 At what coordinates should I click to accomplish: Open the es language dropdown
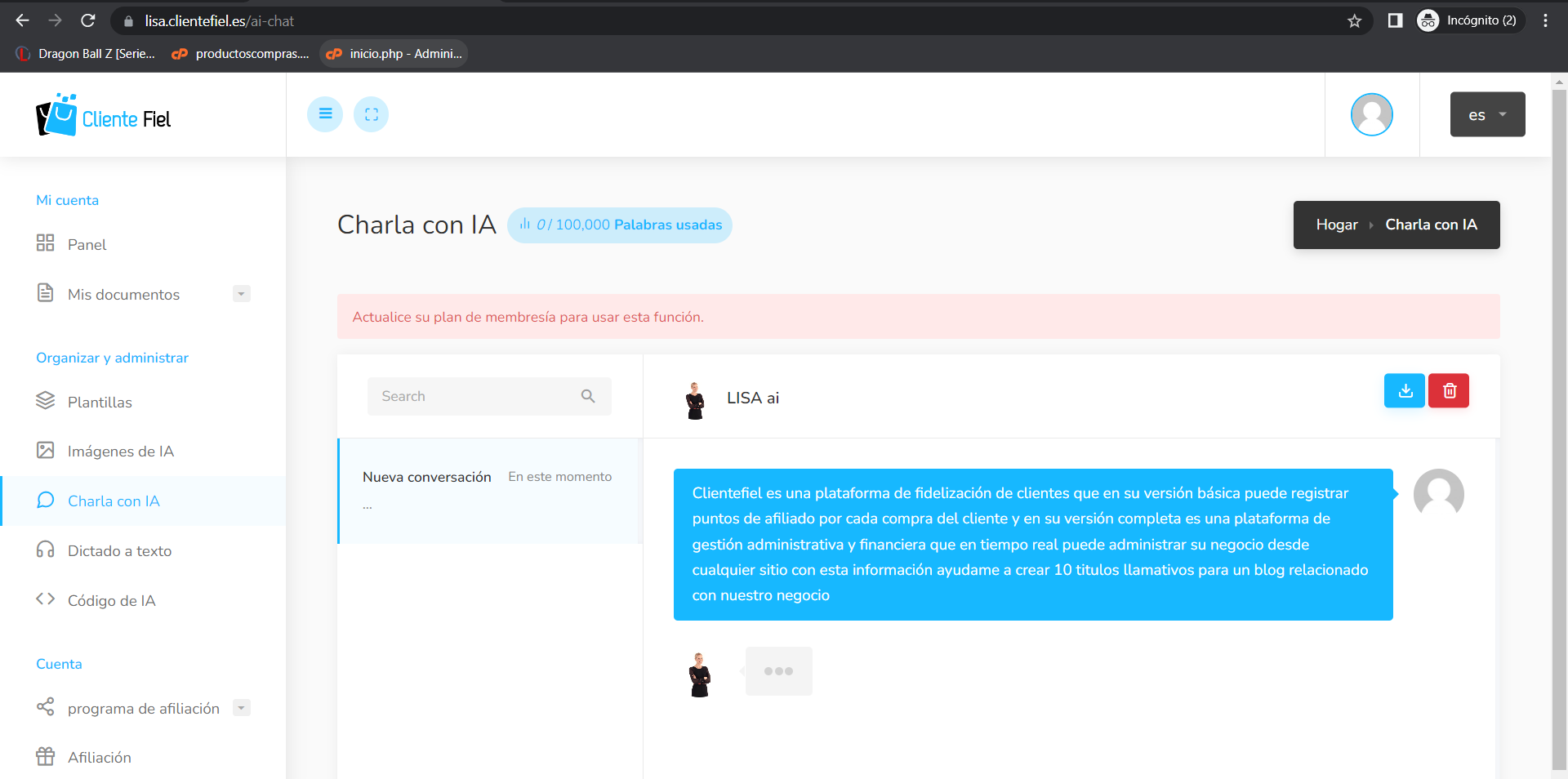(1488, 114)
